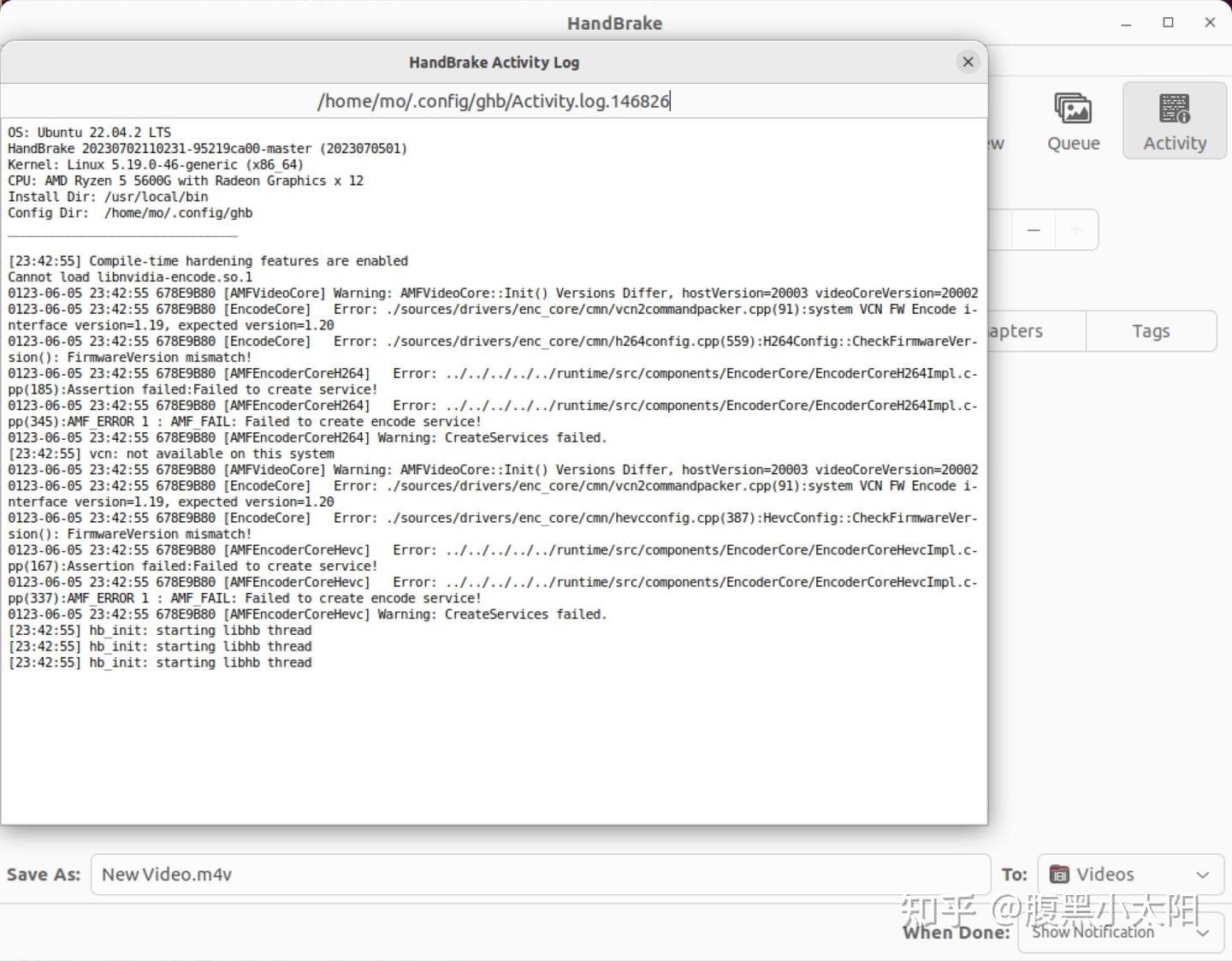
Task: Switch to the Tags tab
Action: (1151, 331)
